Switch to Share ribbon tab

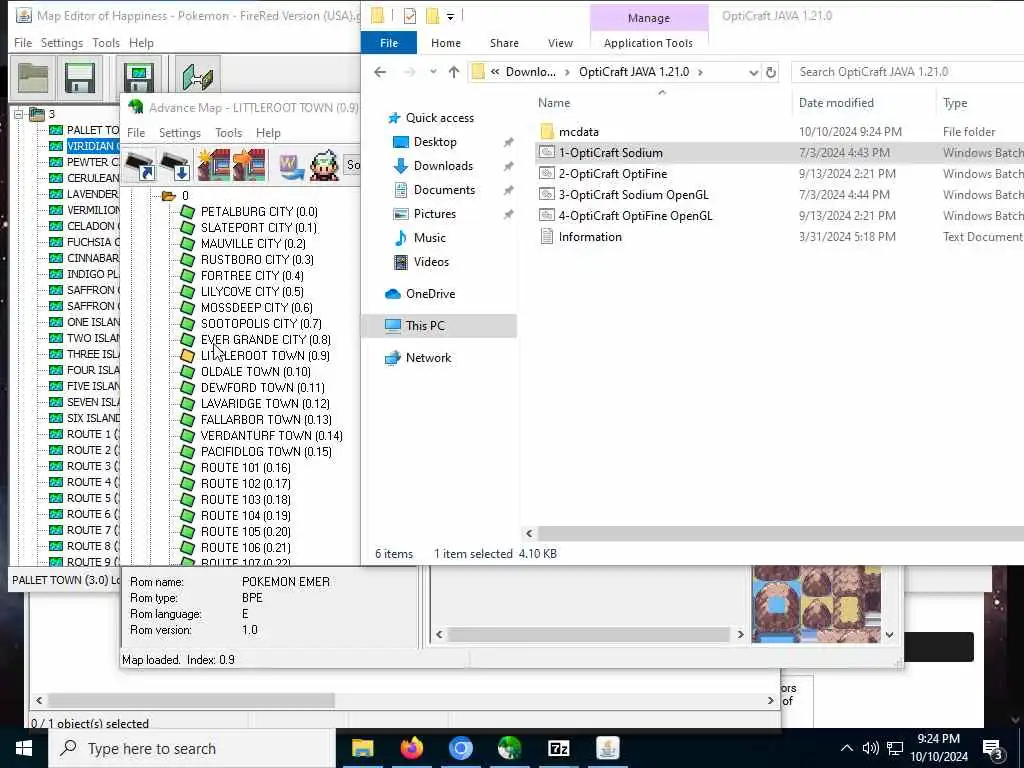(x=504, y=43)
